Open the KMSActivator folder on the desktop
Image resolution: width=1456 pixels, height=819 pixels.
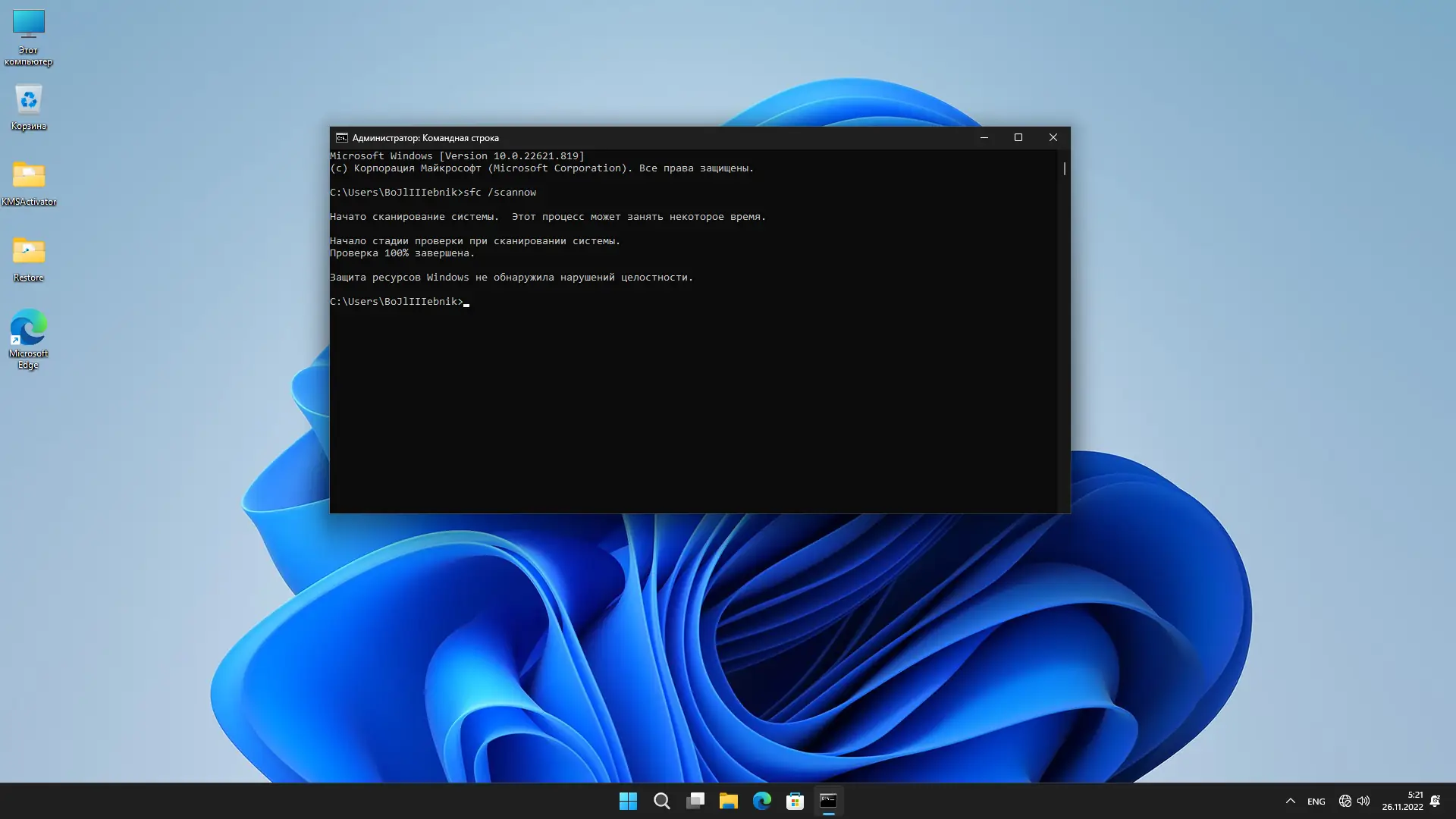pyautogui.click(x=28, y=177)
